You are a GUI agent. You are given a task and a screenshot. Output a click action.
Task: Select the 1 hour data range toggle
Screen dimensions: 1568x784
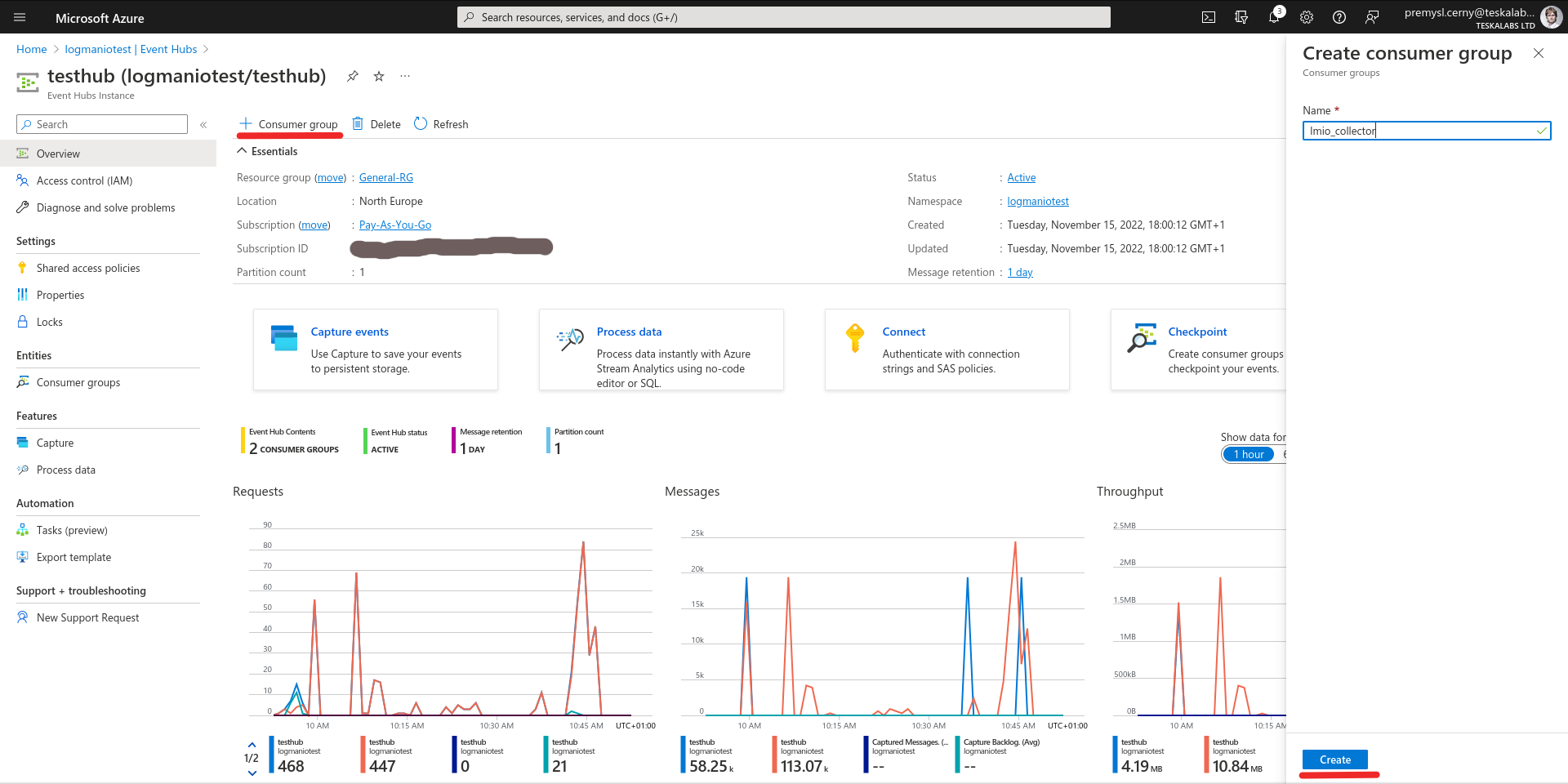click(x=1249, y=454)
